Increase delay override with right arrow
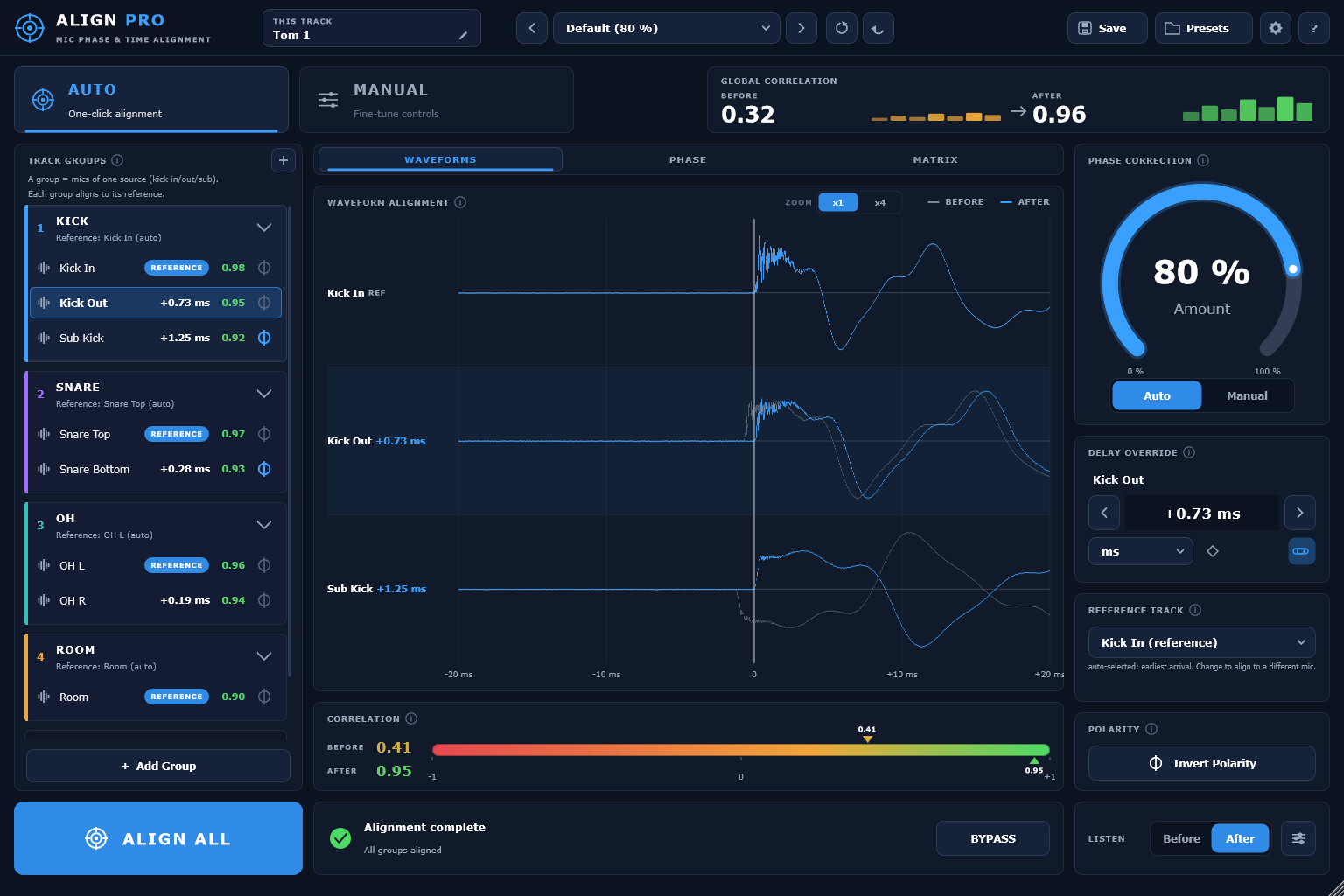Image resolution: width=1344 pixels, height=896 pixels. [1300, 513]
